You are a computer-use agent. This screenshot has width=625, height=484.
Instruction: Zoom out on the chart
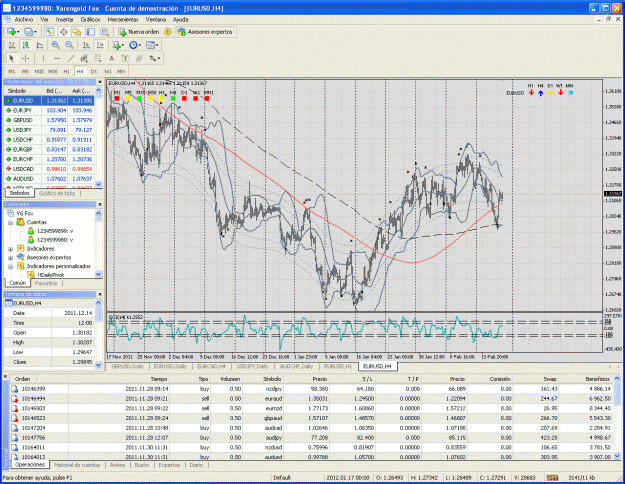[x=69, y=45]
